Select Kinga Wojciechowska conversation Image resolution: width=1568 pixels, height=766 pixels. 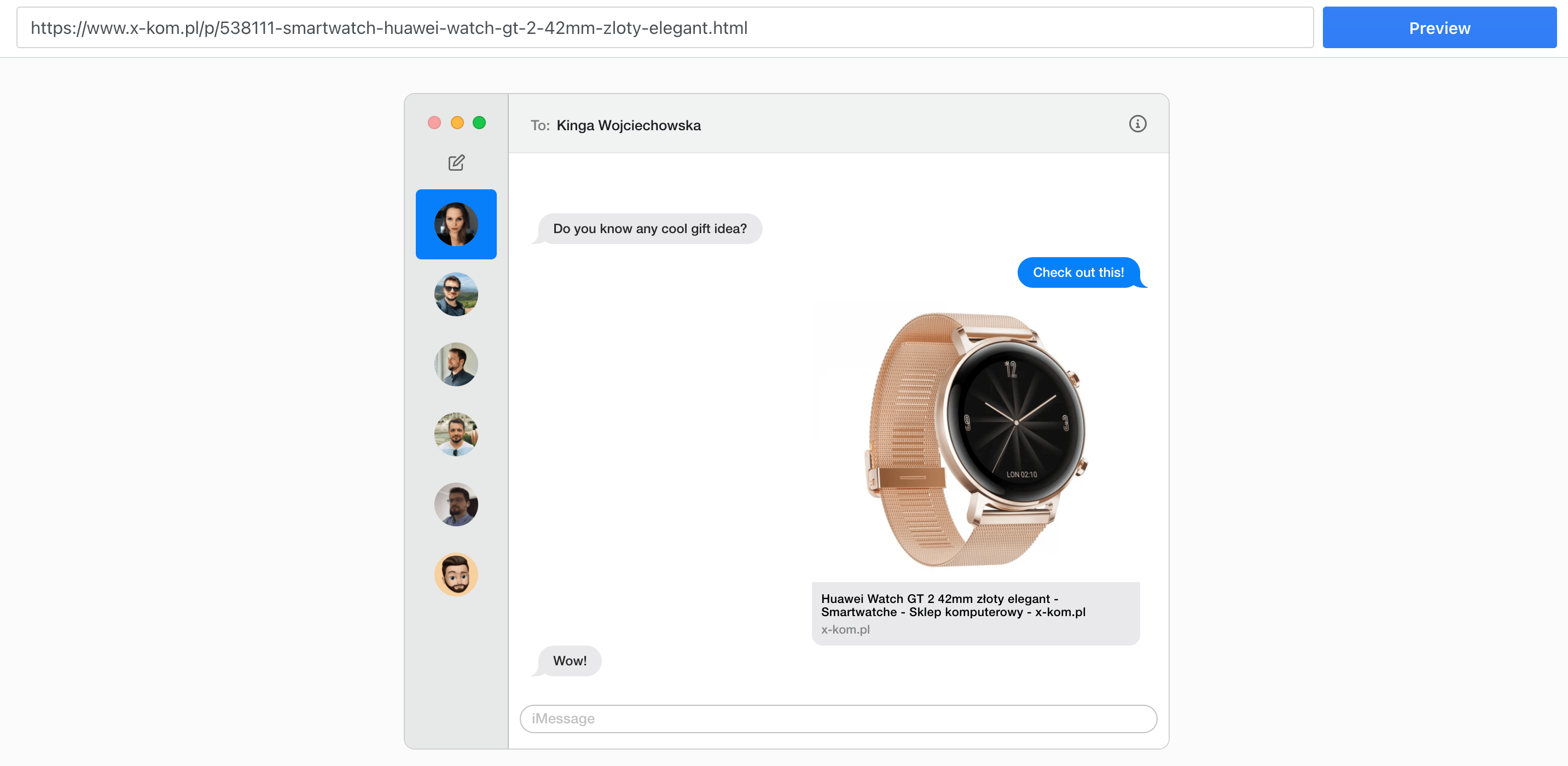[456, 224]
